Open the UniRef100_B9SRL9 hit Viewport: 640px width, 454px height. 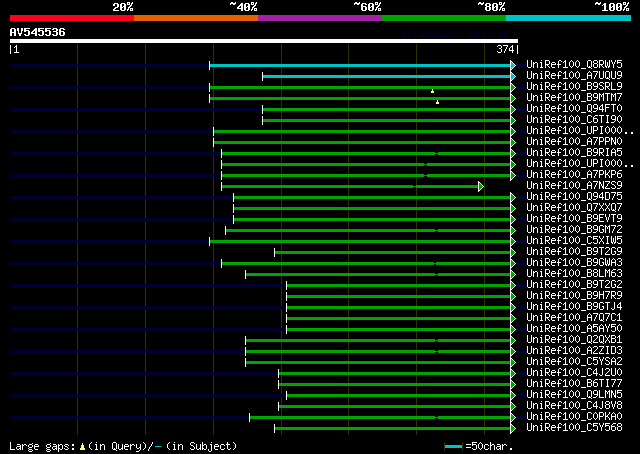(574, 87)
